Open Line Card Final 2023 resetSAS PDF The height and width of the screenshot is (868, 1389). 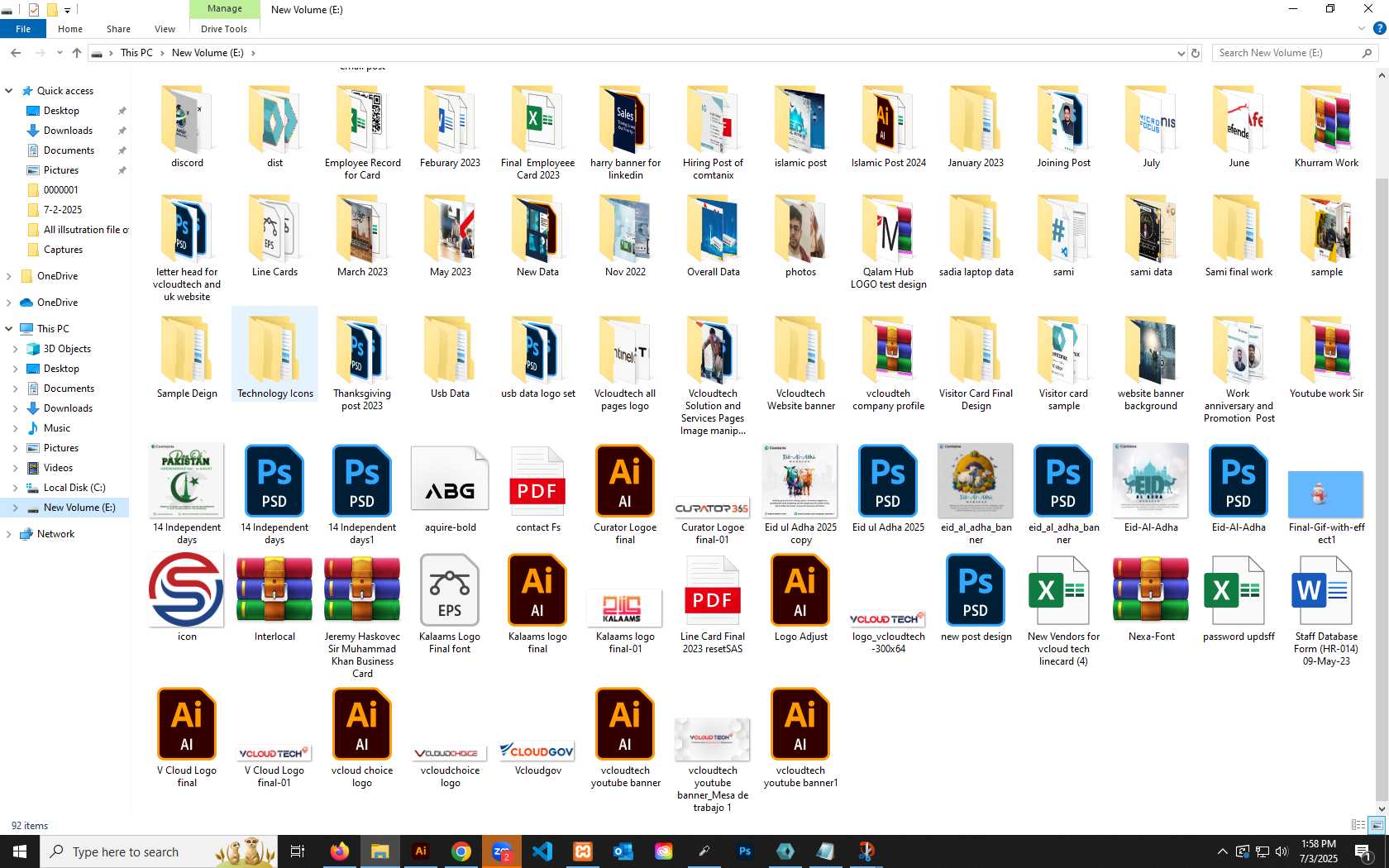713,603
